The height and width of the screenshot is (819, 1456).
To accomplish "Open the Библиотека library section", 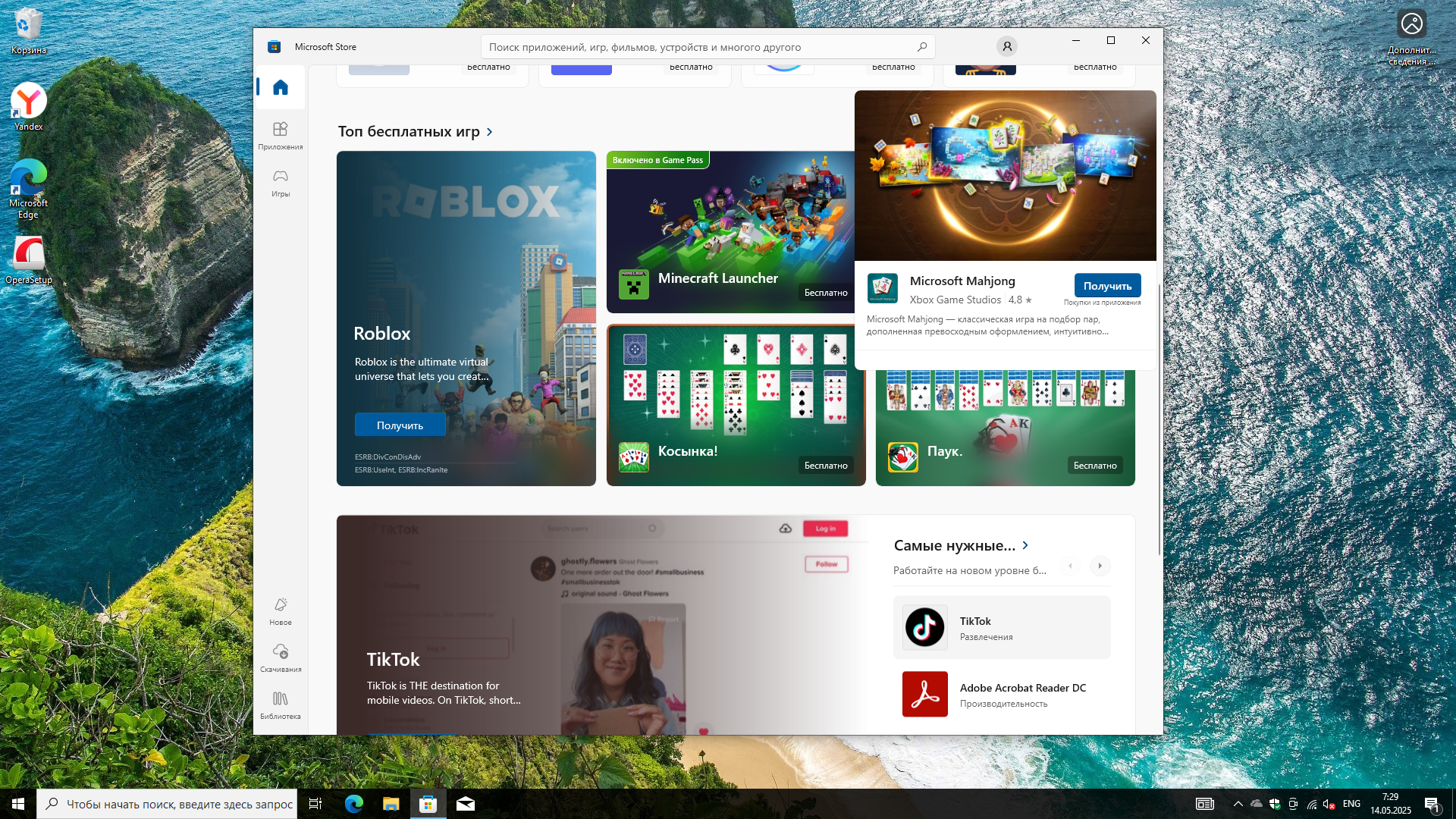I will coord(281,704).
